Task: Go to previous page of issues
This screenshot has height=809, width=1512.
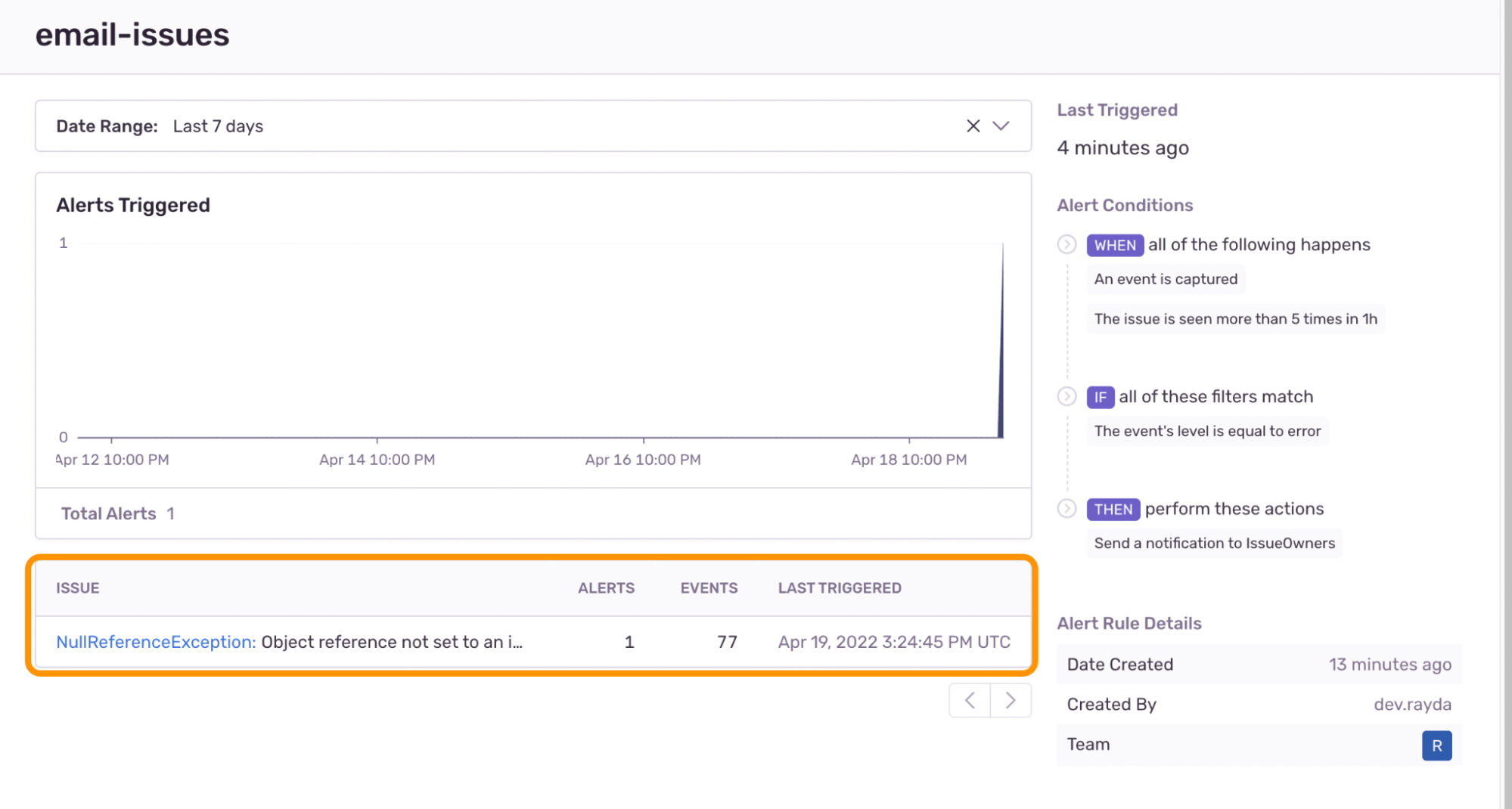Action: [x=970, y=701]
